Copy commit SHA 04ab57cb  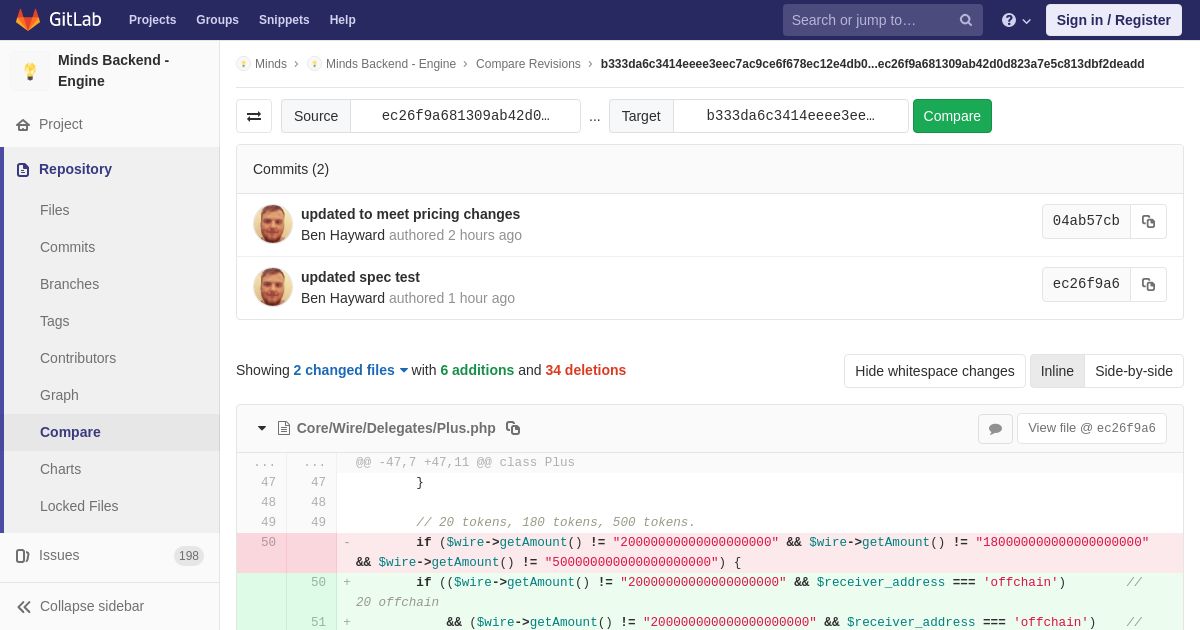[x=1148, y=222]
